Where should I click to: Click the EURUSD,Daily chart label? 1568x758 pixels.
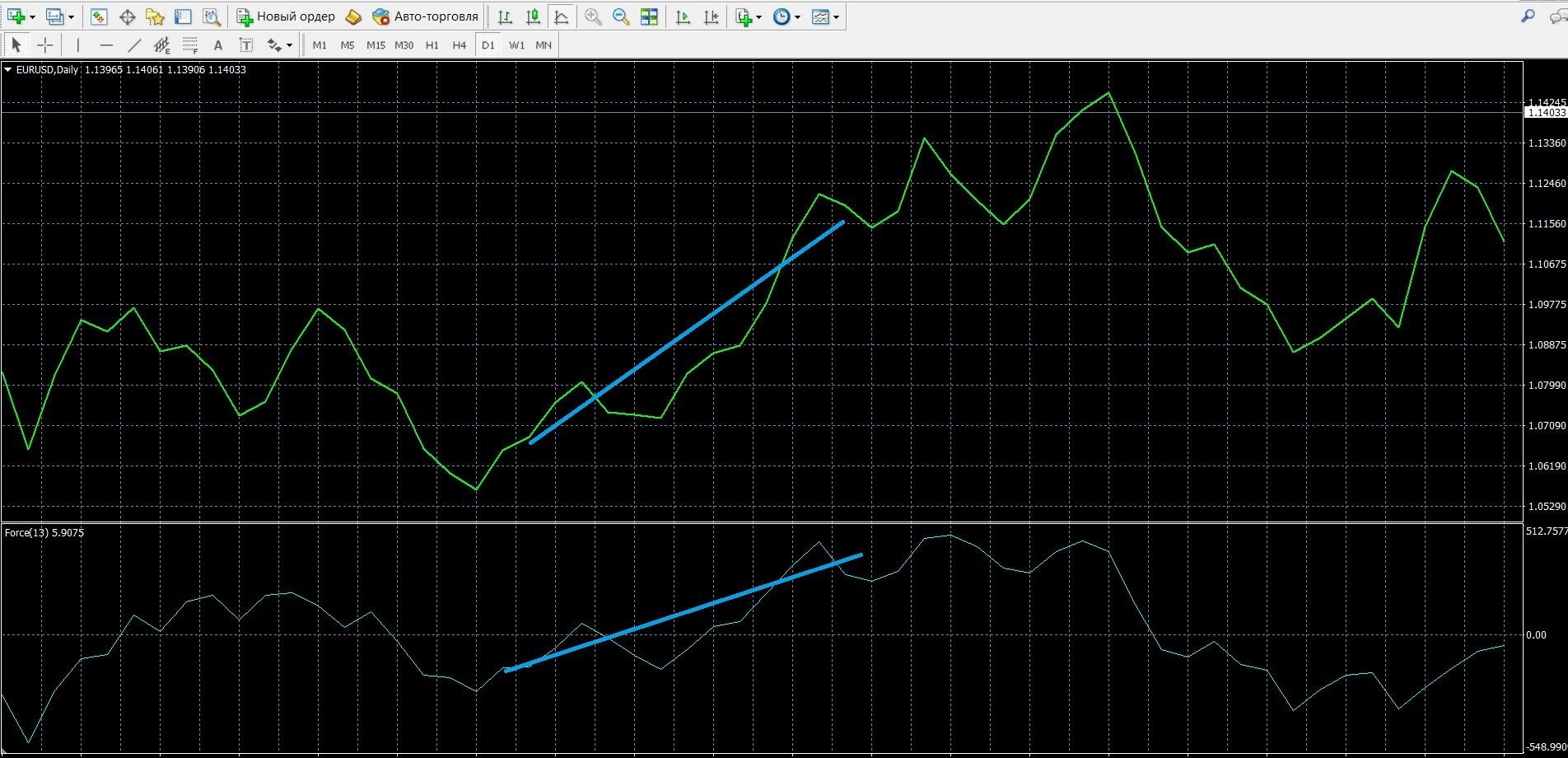coord(47,70)
